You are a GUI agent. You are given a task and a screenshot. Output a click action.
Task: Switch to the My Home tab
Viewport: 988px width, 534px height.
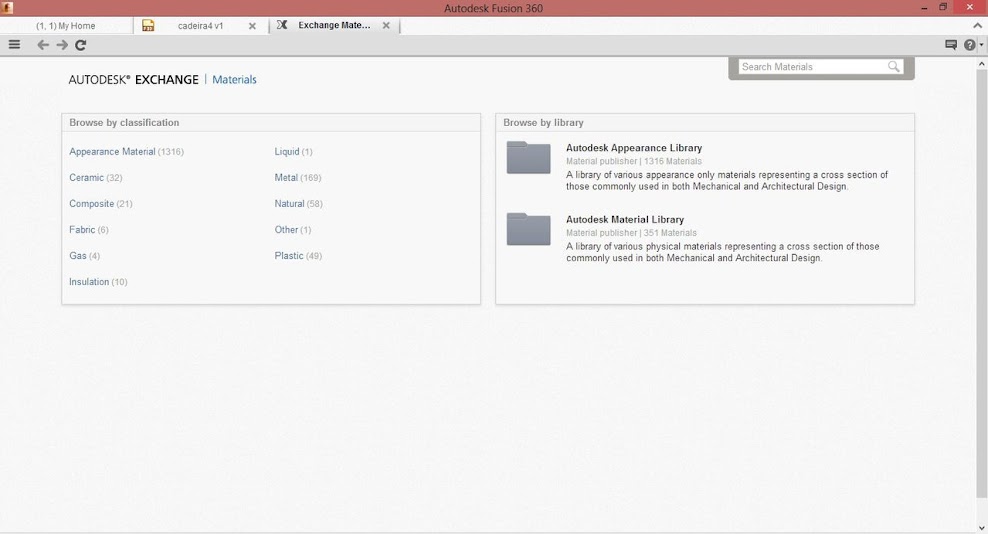pyautogui.click(x=66, y=26)
